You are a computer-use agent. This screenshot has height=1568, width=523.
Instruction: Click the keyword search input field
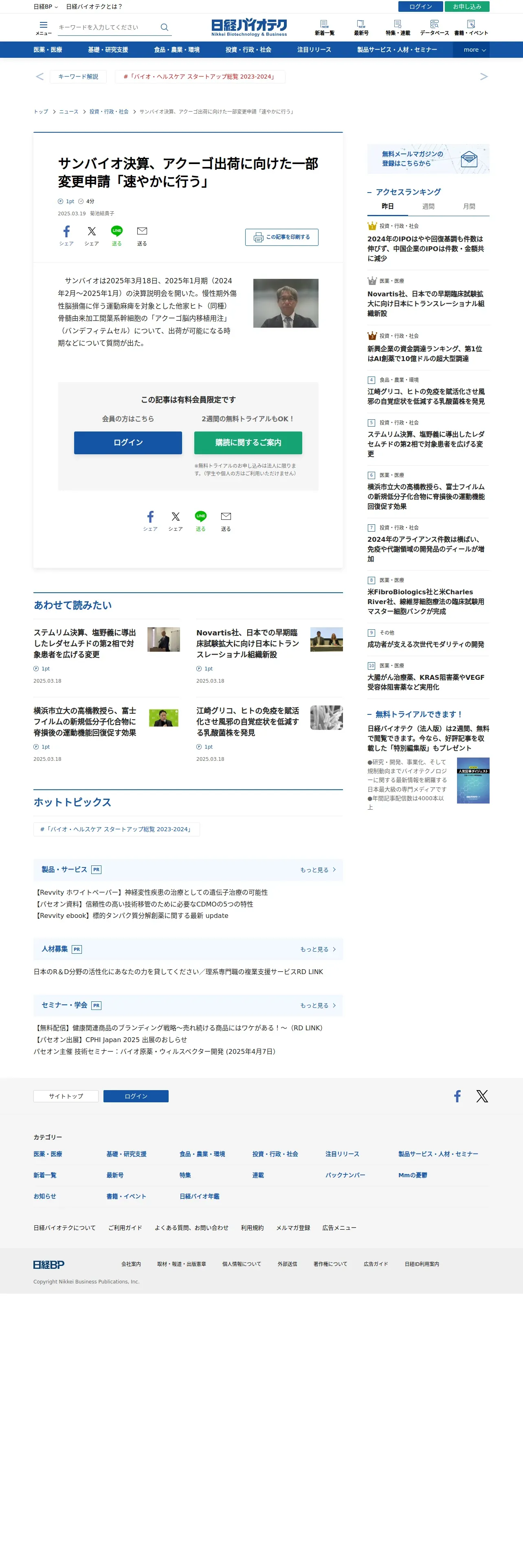[107, 27]
